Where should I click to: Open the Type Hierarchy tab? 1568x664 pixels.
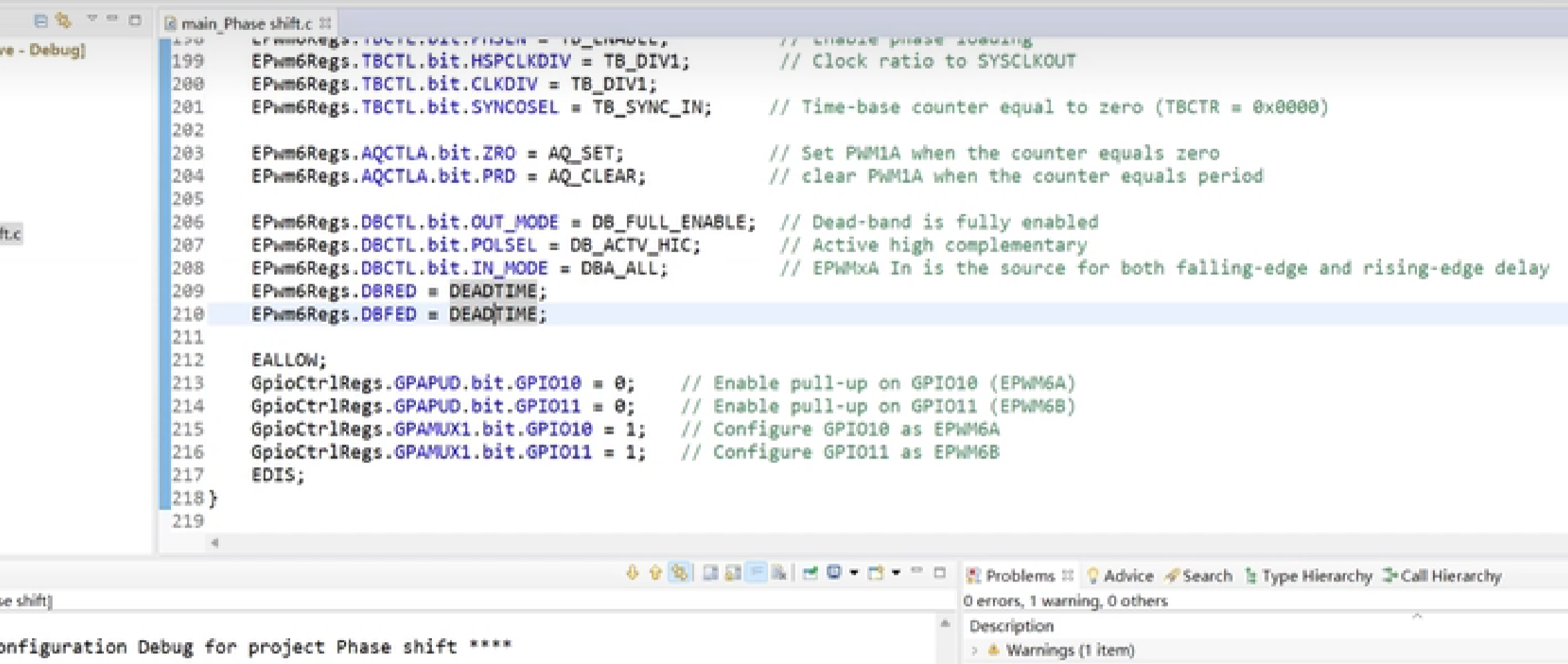click(1308, 576)
